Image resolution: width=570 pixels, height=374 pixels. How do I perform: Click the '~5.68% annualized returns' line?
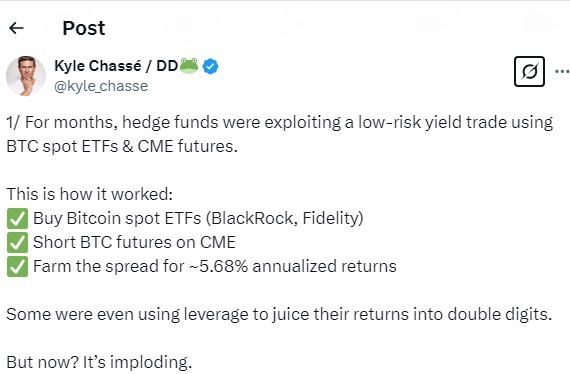click(215, 266)
